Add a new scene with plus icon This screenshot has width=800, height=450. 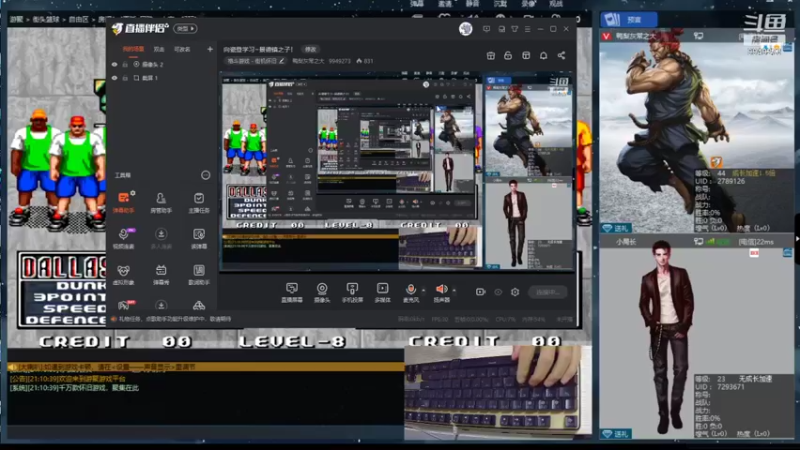click(210, 49)
